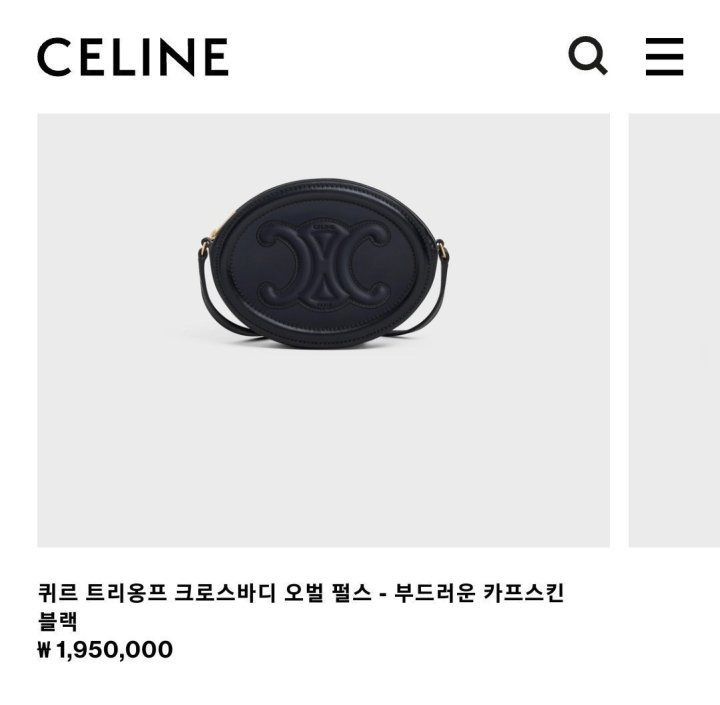
Task: Go home via the CELINE logo
Action: (133, 57)
